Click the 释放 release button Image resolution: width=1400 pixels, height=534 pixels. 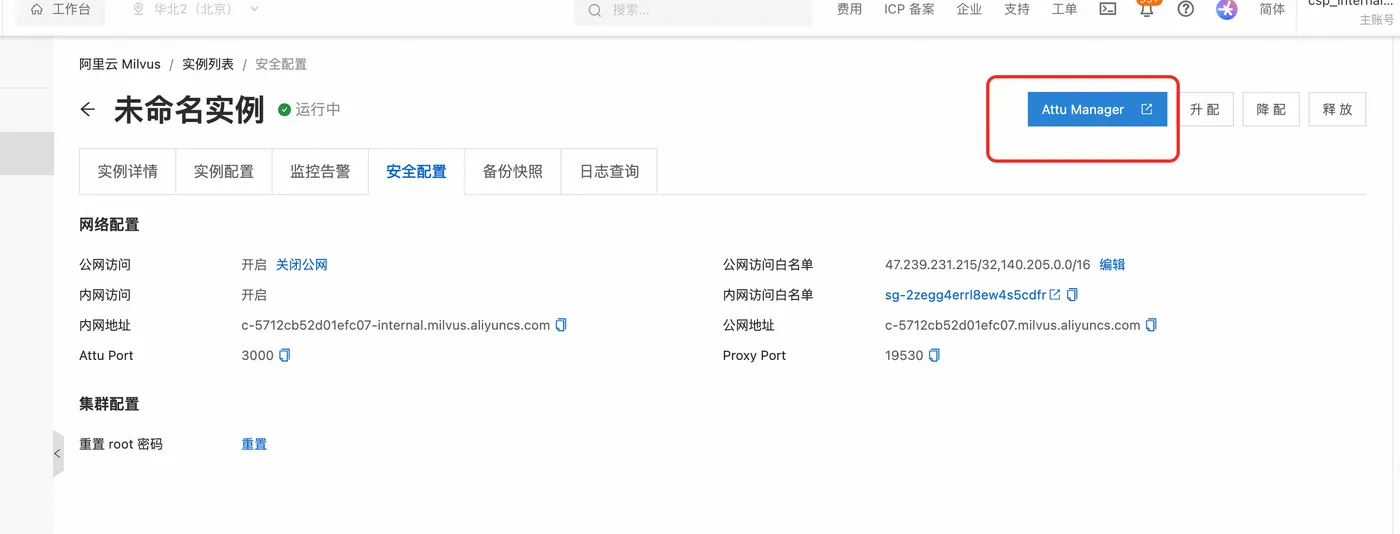tap(1337, 109)
